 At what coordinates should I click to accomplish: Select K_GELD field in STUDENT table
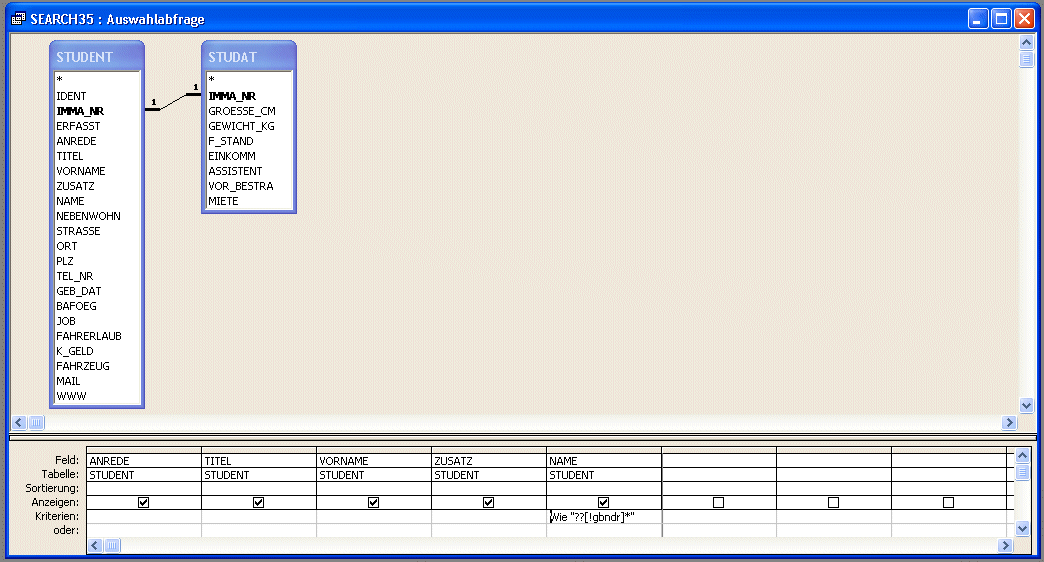pos(98,351)
